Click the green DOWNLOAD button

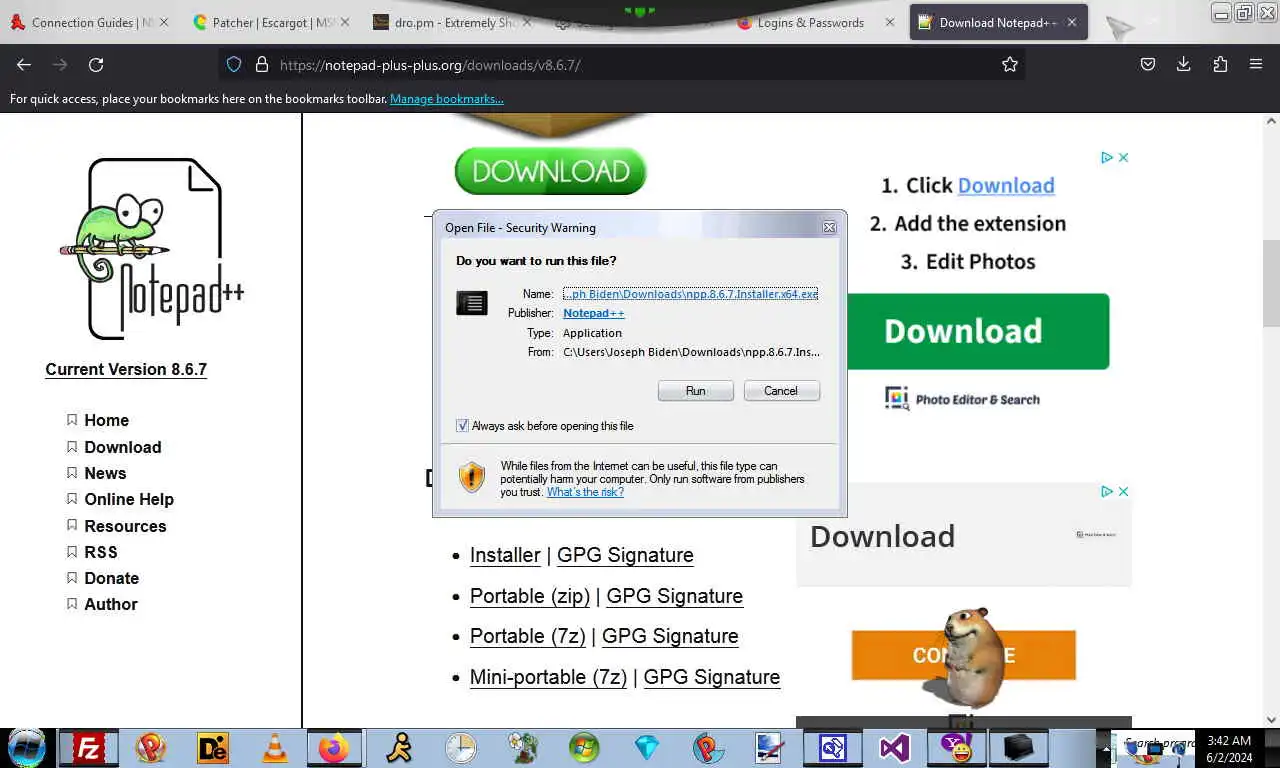point(551,171)
